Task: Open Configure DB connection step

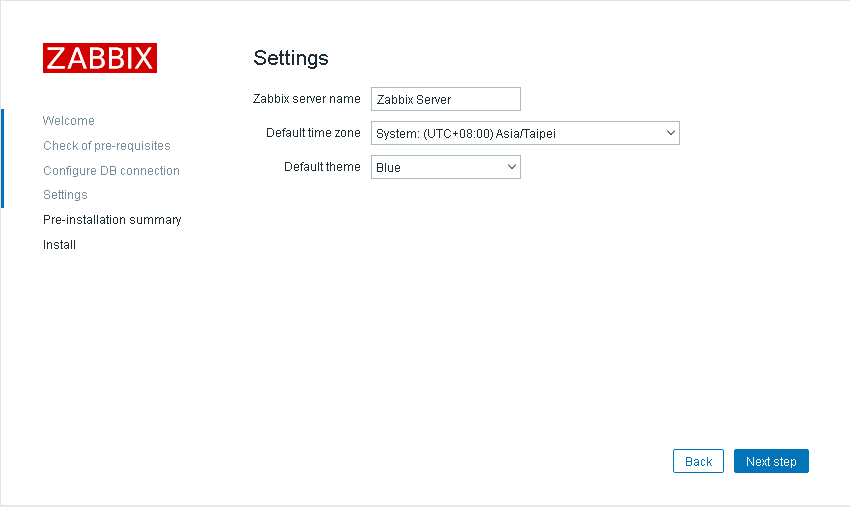Action: click(111, 171)
